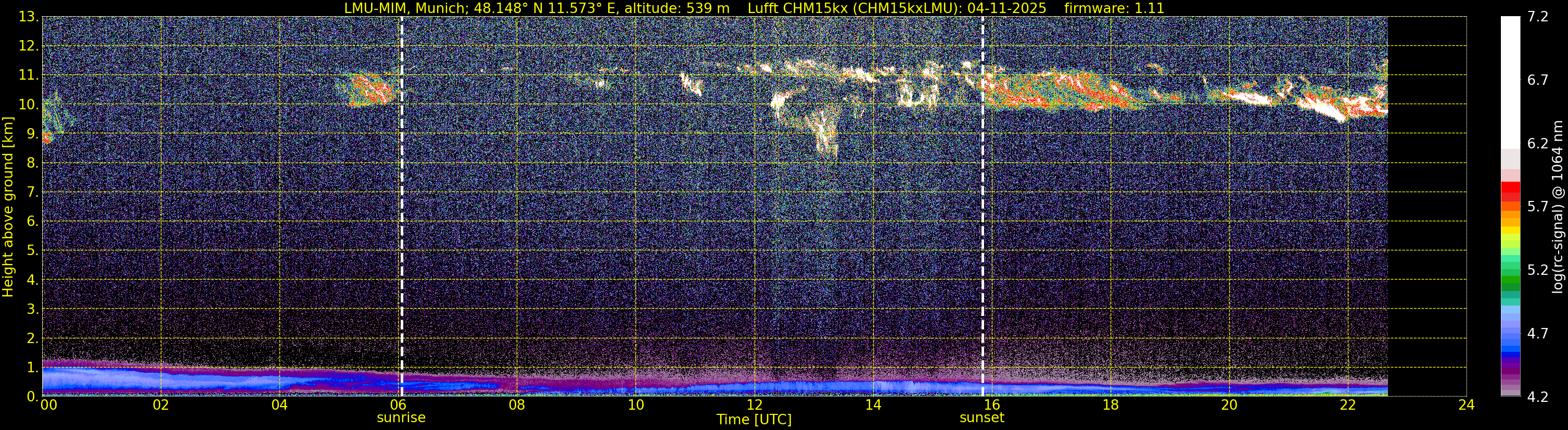The width and height of the screenshot is (1568, 430).
Task: Click the time axis tick '24'
Action: tap(1467, 405)
